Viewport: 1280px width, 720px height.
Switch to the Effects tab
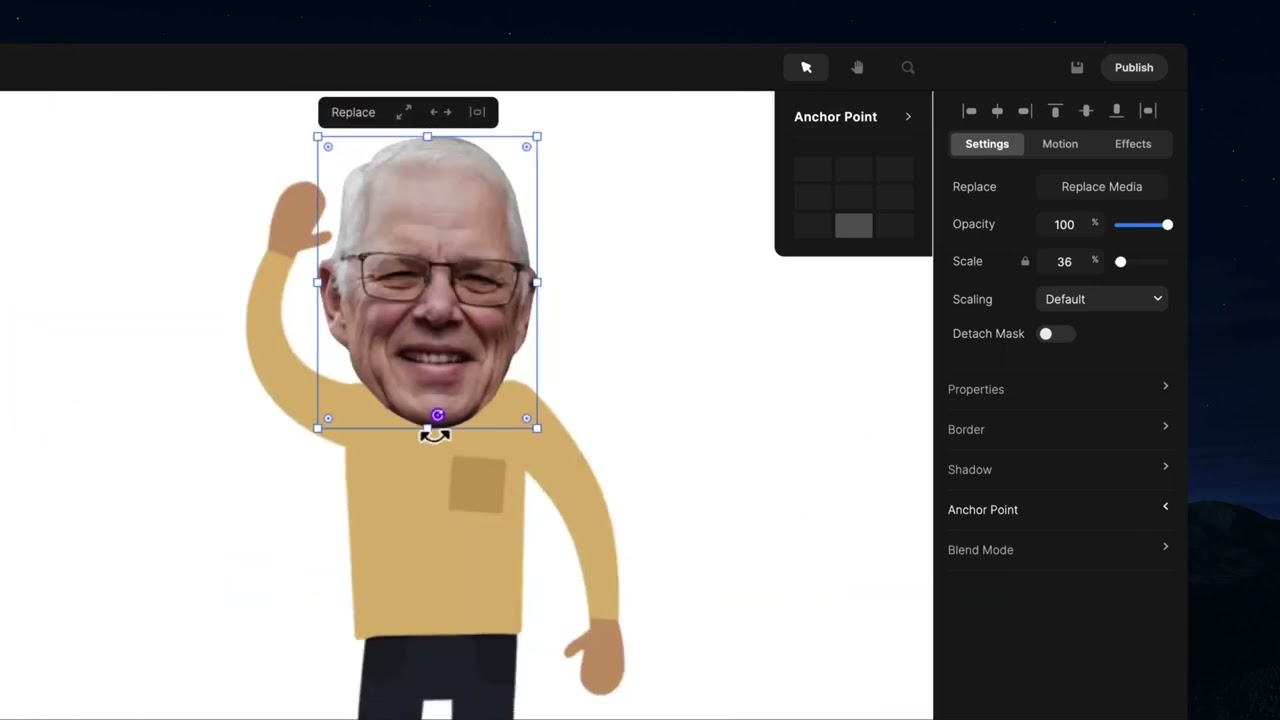1133,144
